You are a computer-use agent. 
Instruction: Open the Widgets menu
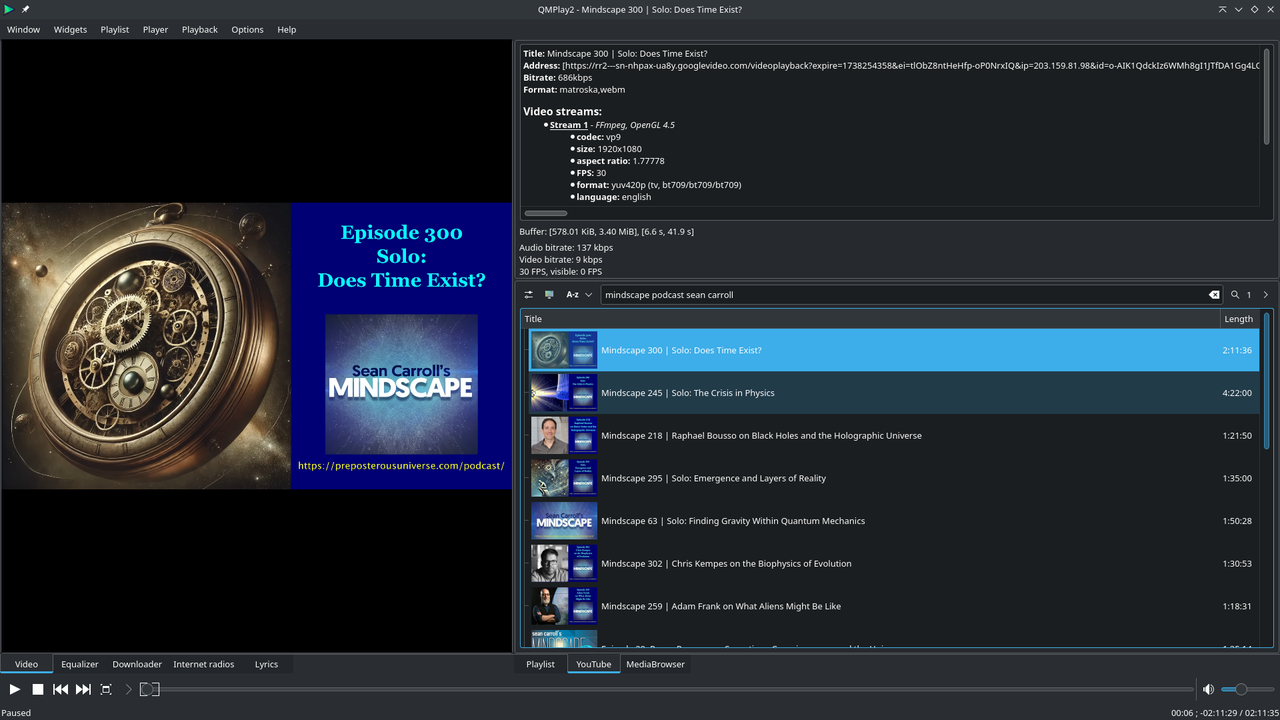click(70, 29)
